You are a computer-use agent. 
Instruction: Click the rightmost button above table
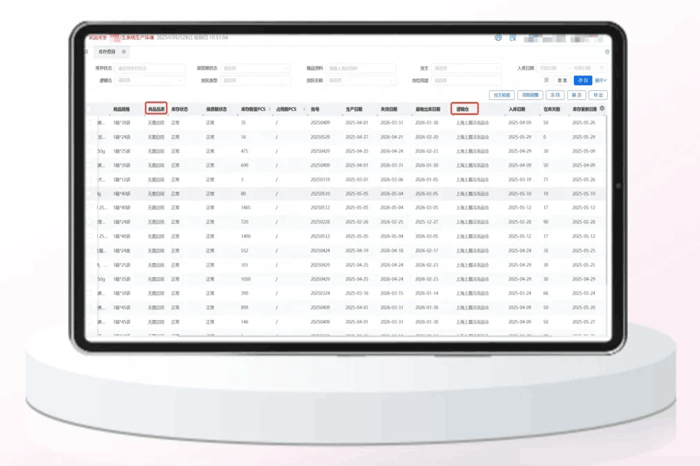click(x=598, y=95)
